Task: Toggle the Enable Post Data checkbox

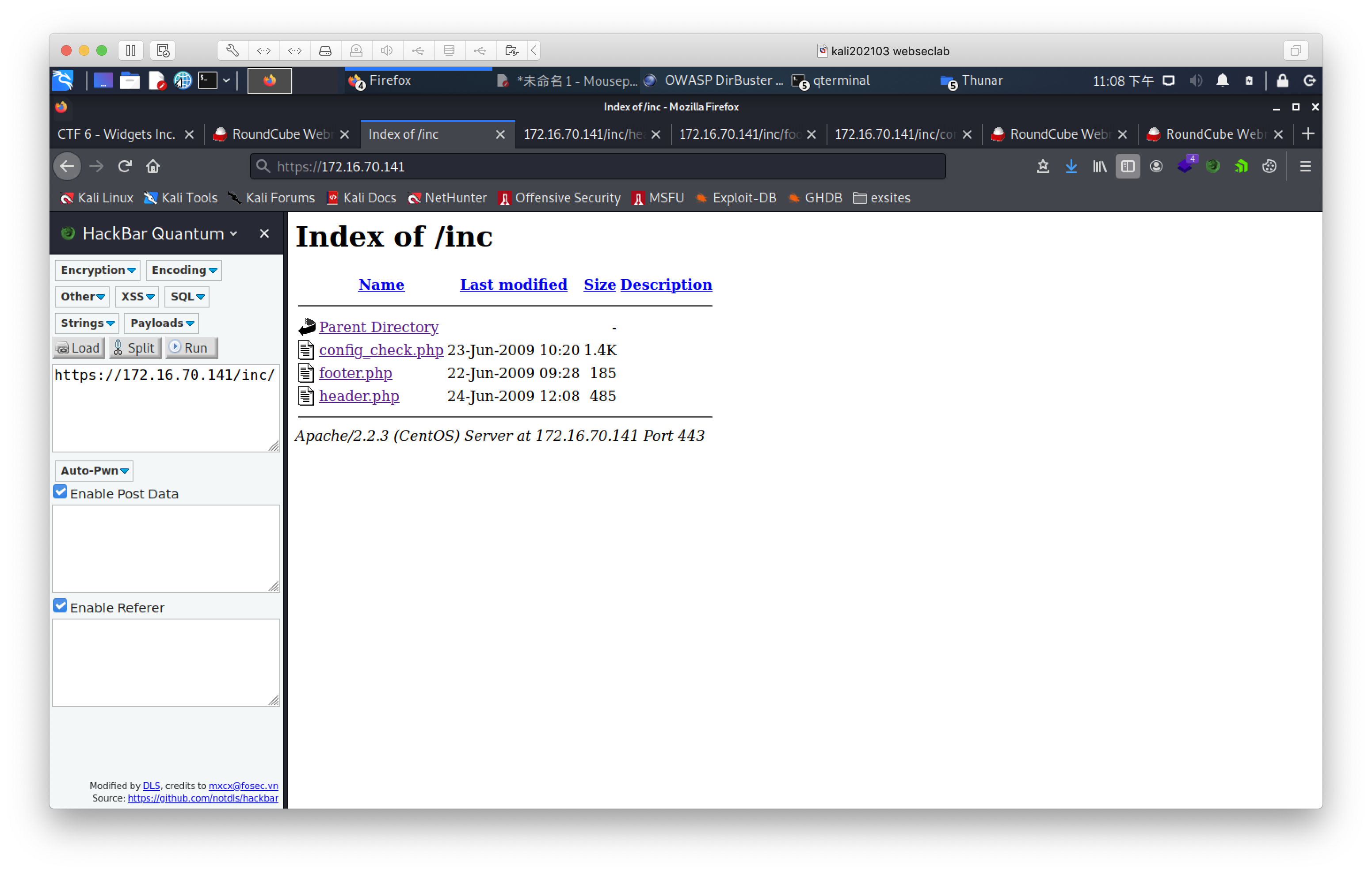Action: pyautogui.click(x=62, y=492)
